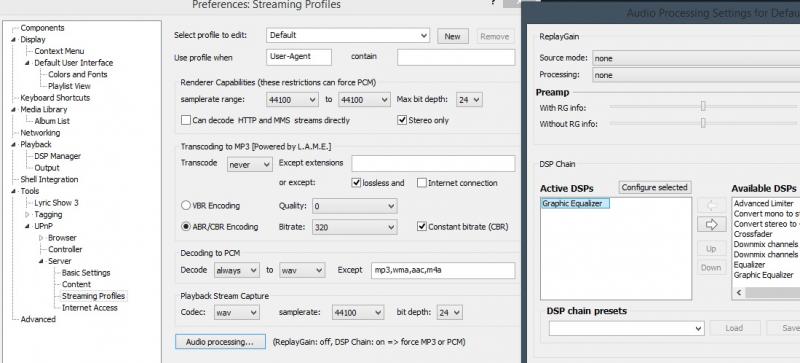Screen dimensions: 800x363
Task: Open the maximum samplerate range dropdown
Action: [365, 100]
